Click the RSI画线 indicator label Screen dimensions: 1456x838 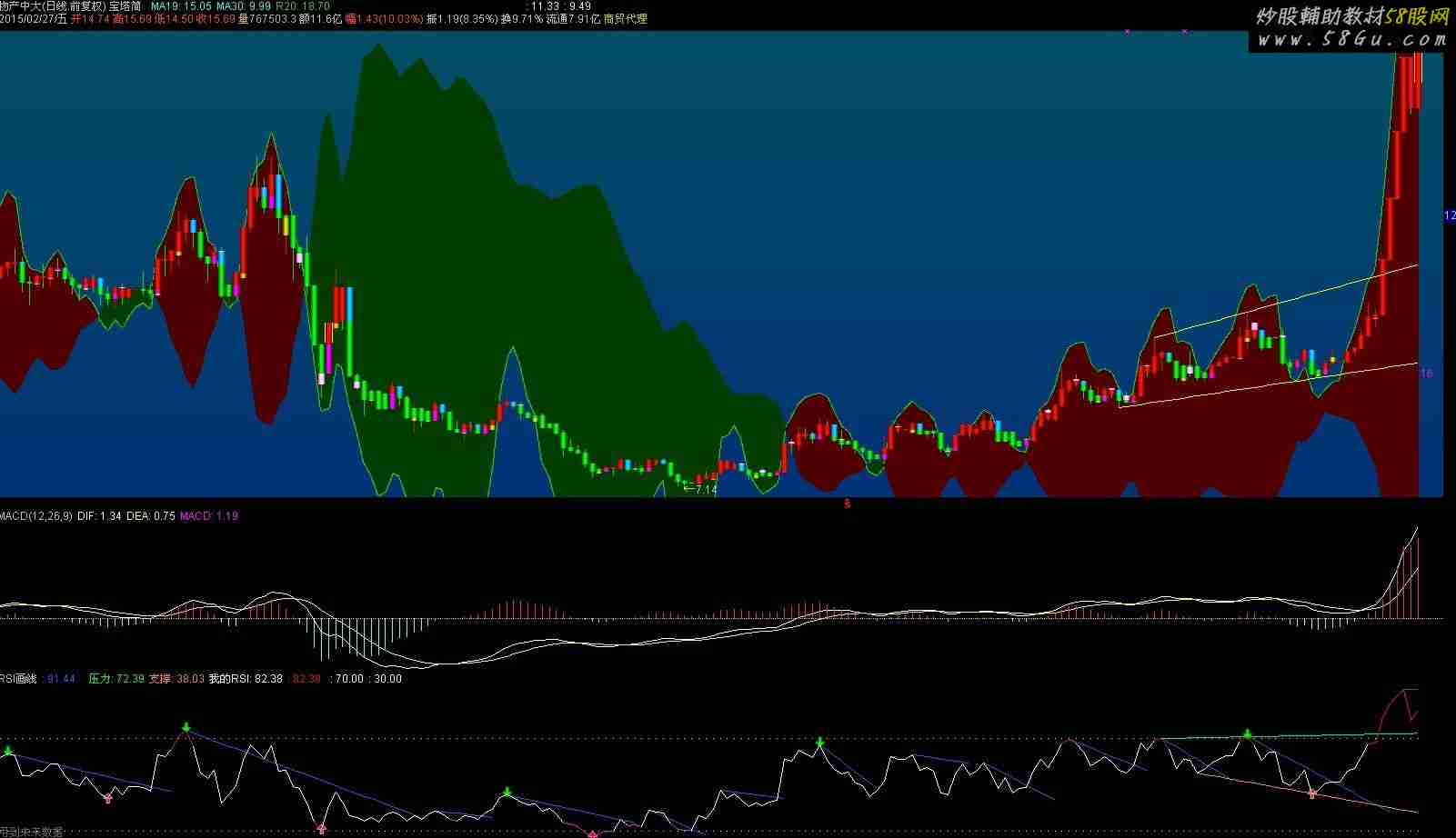18,678
